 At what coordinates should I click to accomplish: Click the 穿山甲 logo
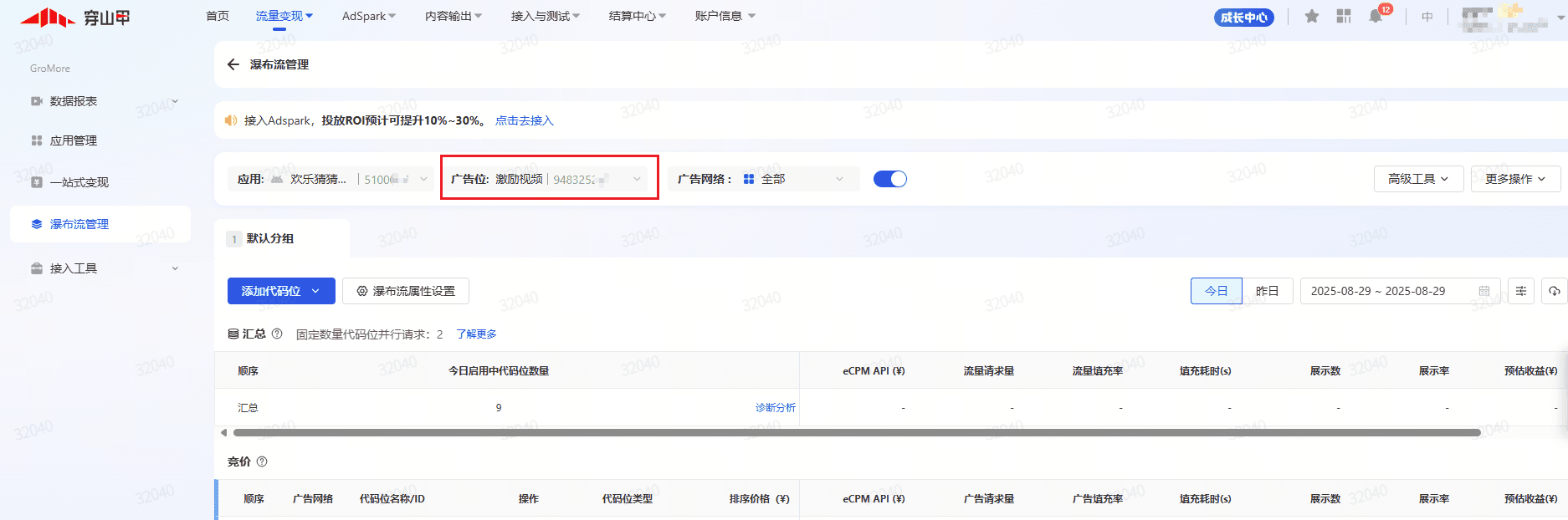75,17
